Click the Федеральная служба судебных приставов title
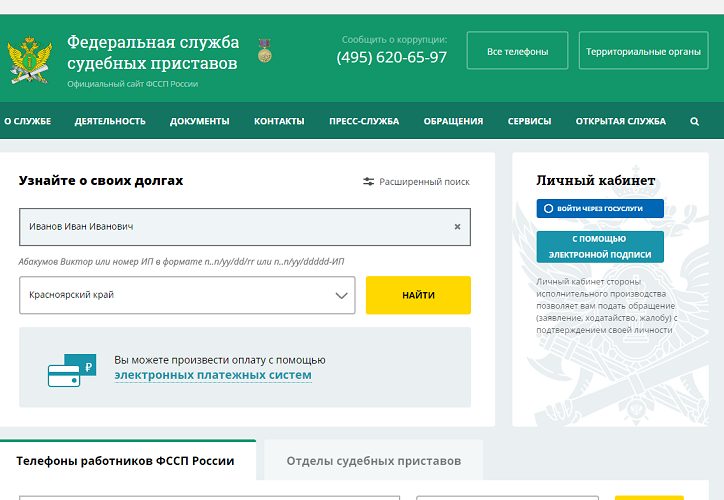 (x=153, y=53)
